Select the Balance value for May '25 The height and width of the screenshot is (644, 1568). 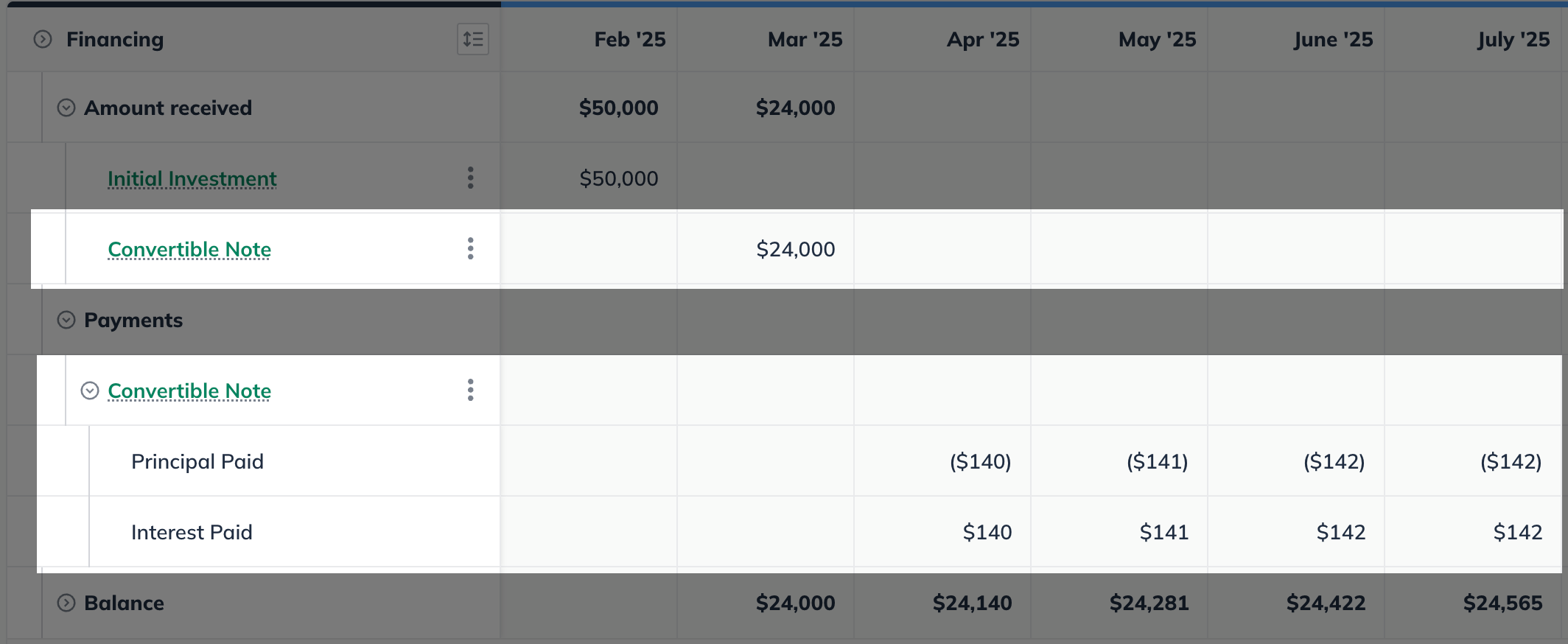tap(1149, 603)
